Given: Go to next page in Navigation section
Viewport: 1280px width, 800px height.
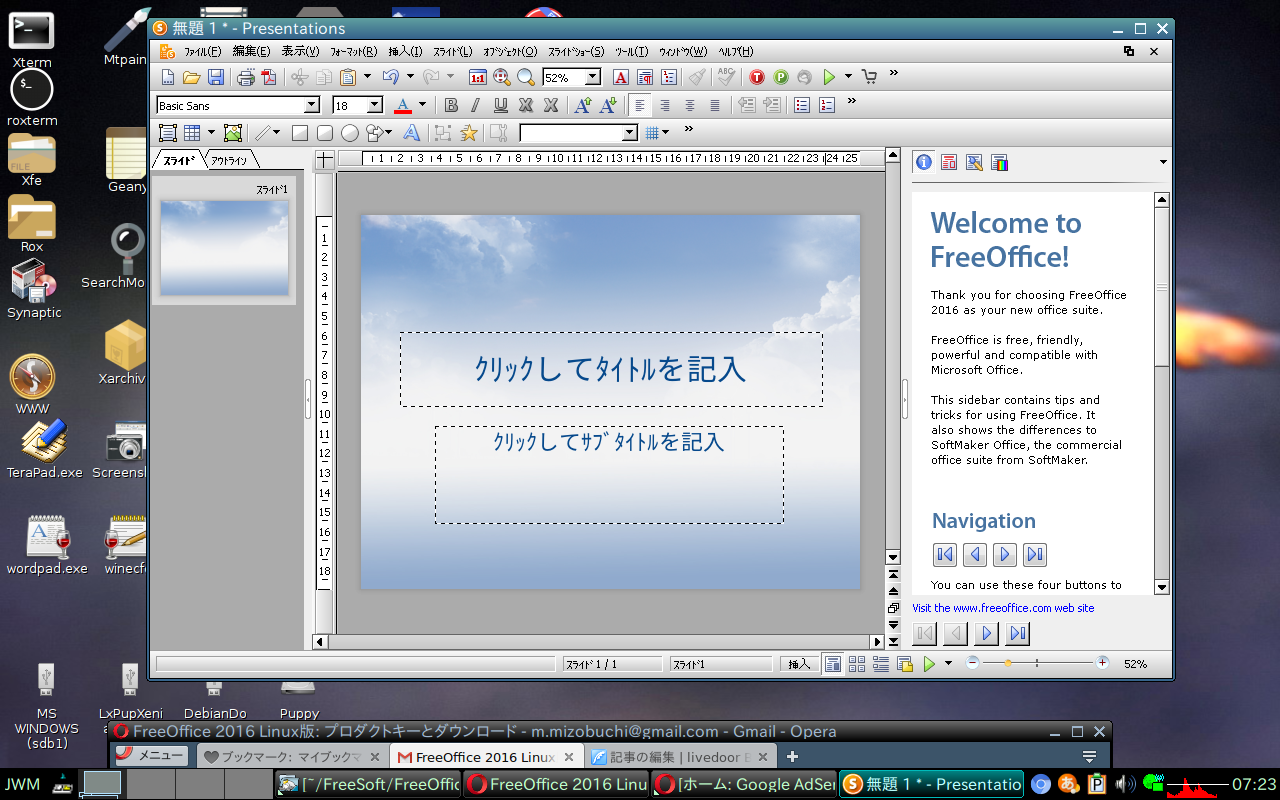Looking at the screenshot, I should (1005, 554).
